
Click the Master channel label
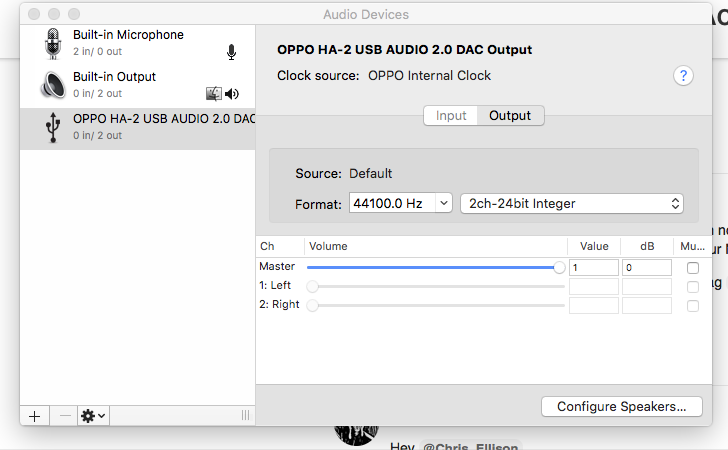pyautogui.click(x=277, y=266)
